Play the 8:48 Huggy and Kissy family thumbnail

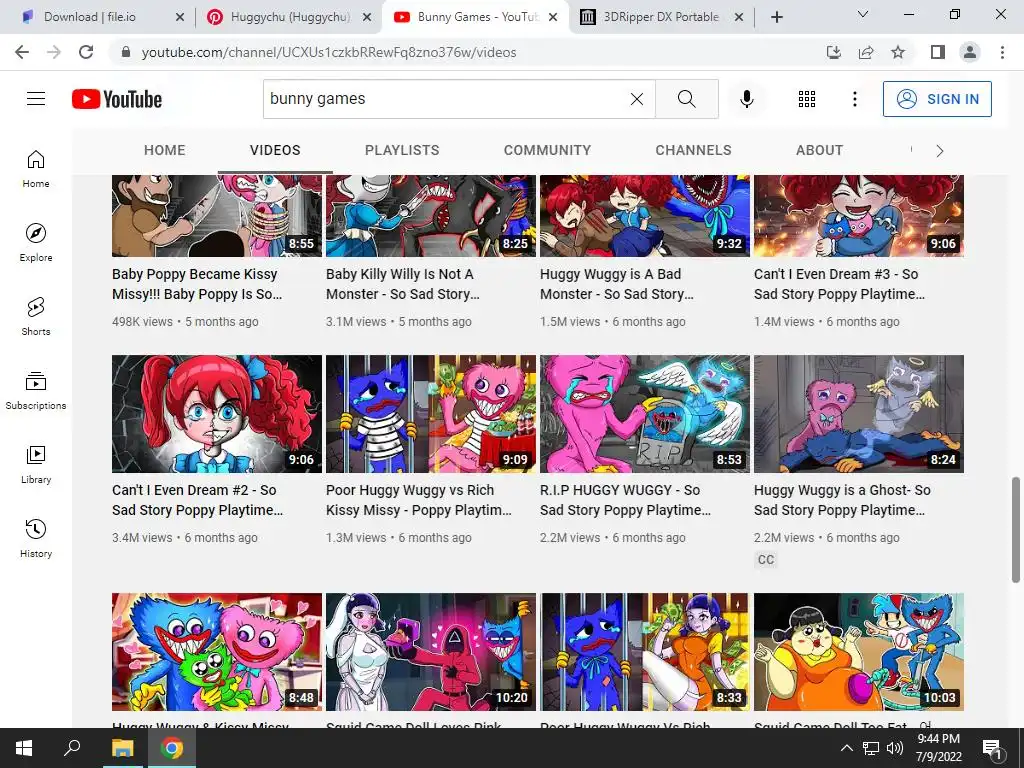217,652
